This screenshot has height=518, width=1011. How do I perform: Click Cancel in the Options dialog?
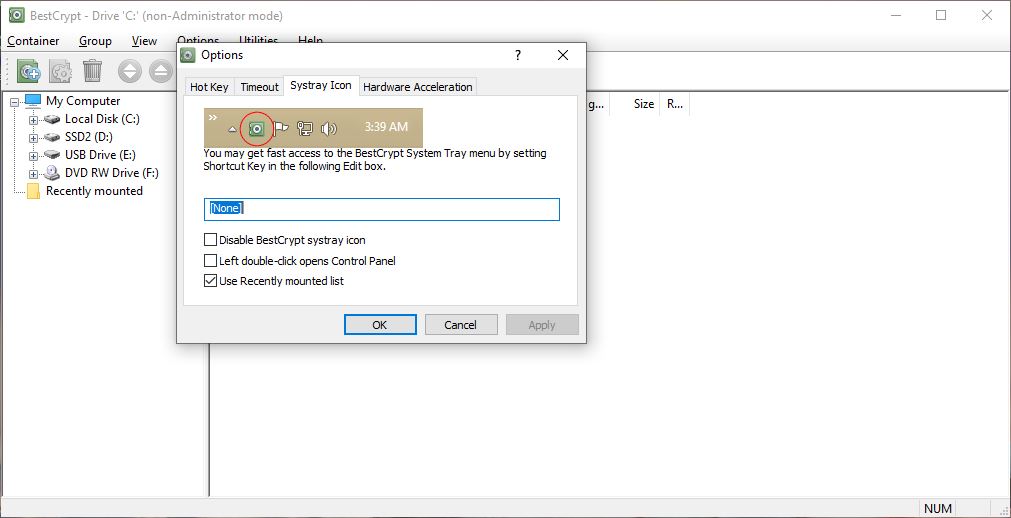point(460,325)
